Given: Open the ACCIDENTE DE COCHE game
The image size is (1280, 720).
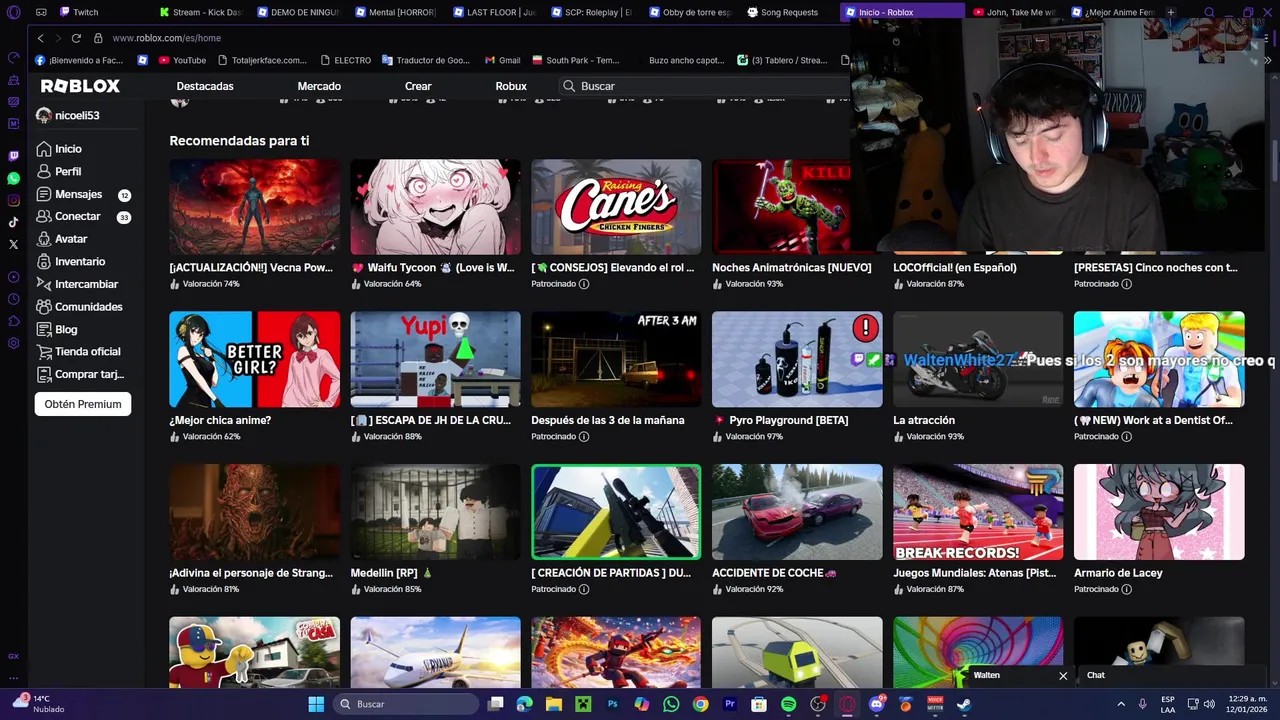Looking at the screenshot, I should (x=797, y=512).
